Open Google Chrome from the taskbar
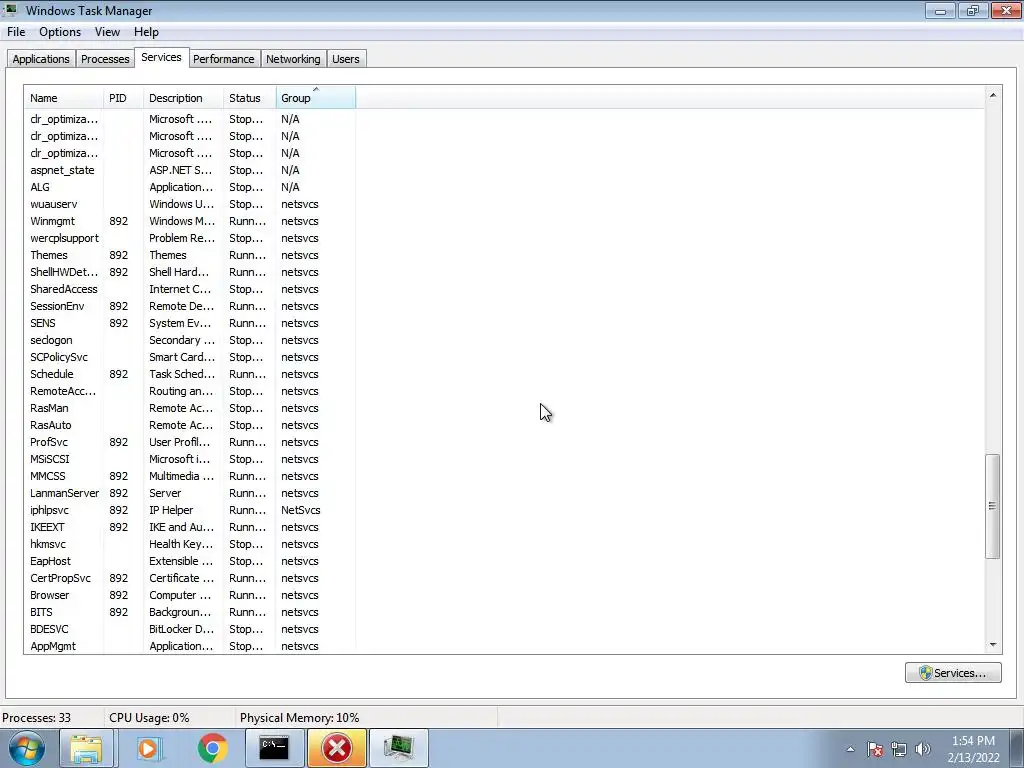 (212, 748)
